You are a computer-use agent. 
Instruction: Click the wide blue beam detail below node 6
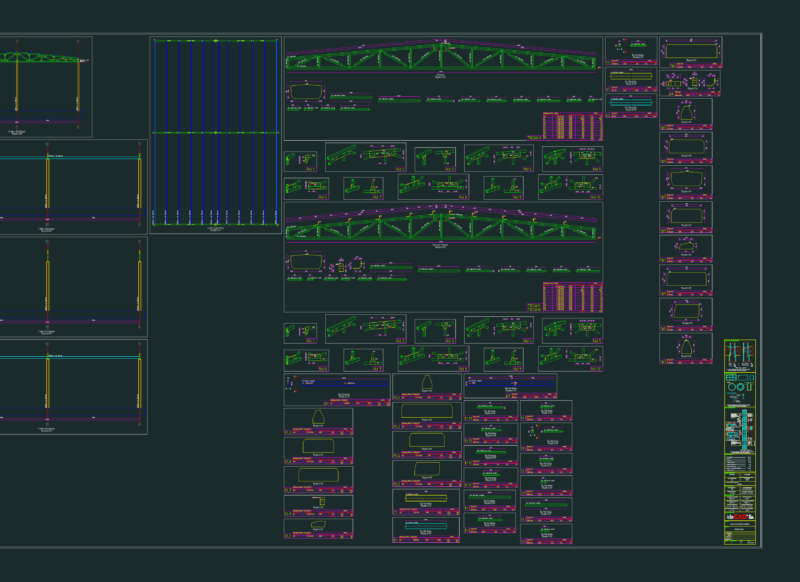337,390
